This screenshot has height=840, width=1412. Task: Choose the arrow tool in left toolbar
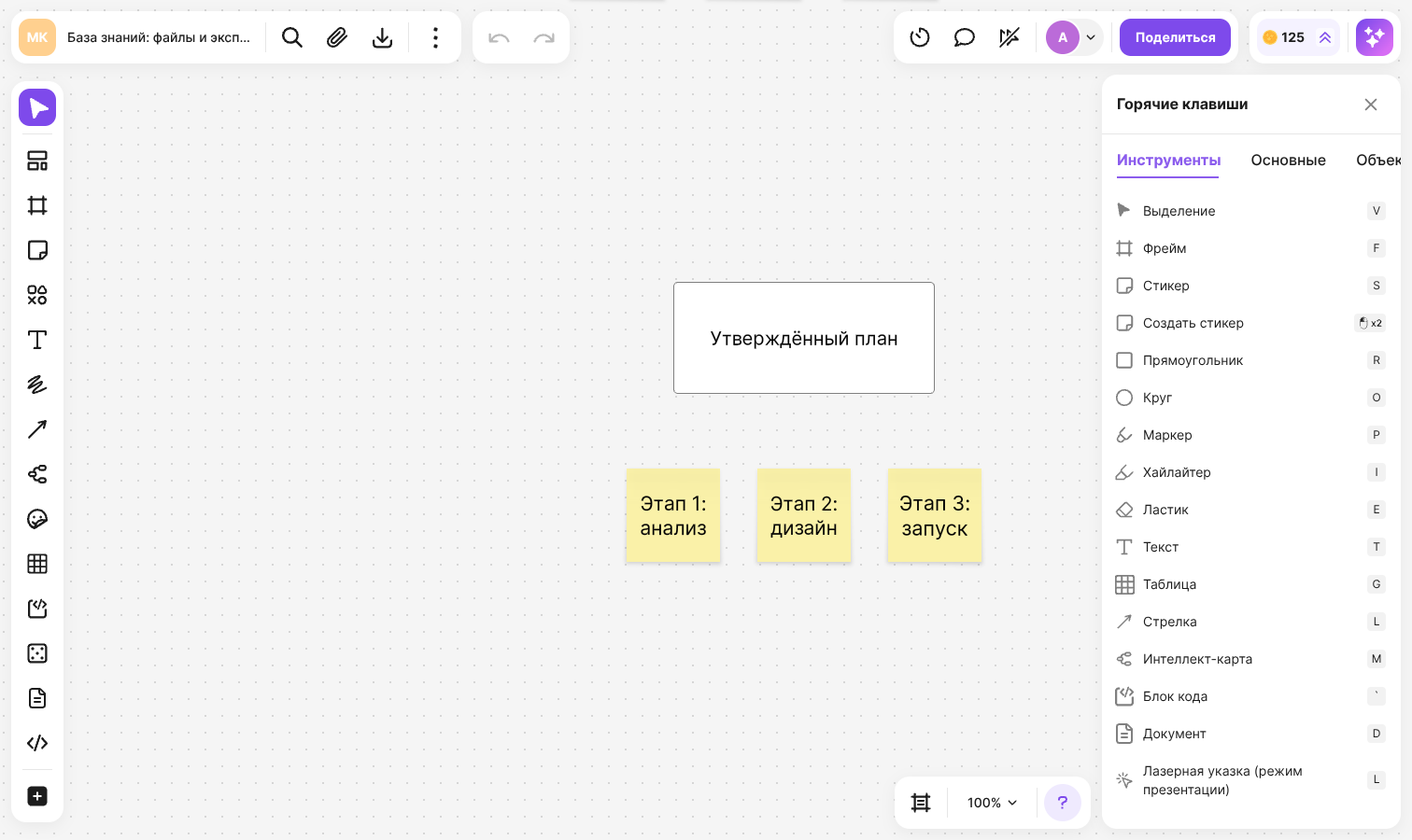click(37, 429)
